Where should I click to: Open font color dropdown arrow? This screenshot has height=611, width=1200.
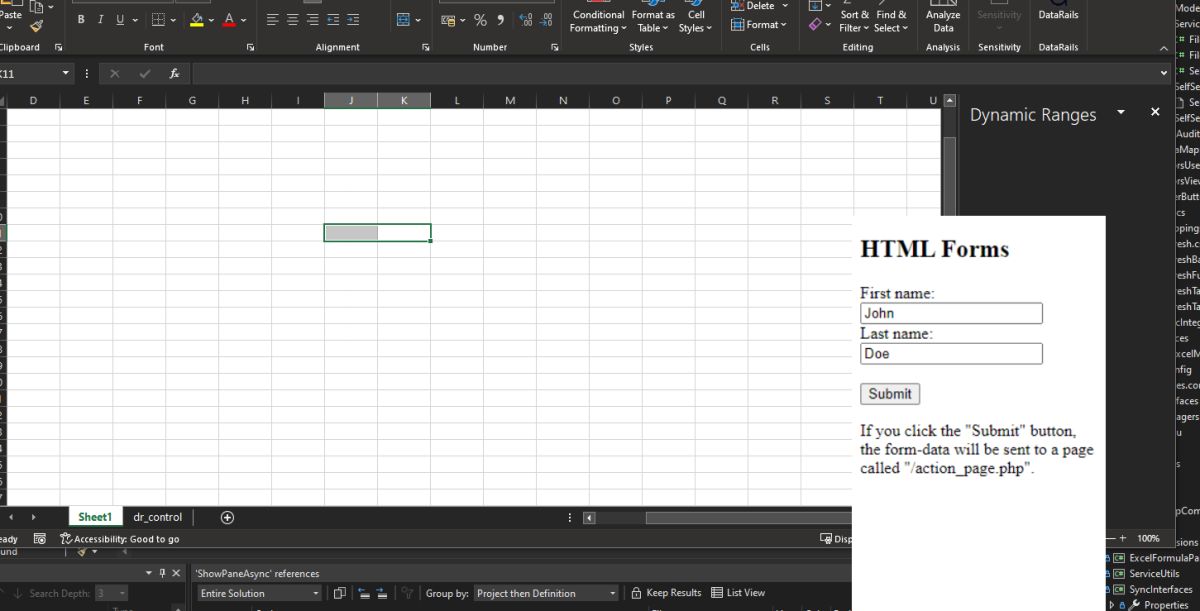(244, 20)
